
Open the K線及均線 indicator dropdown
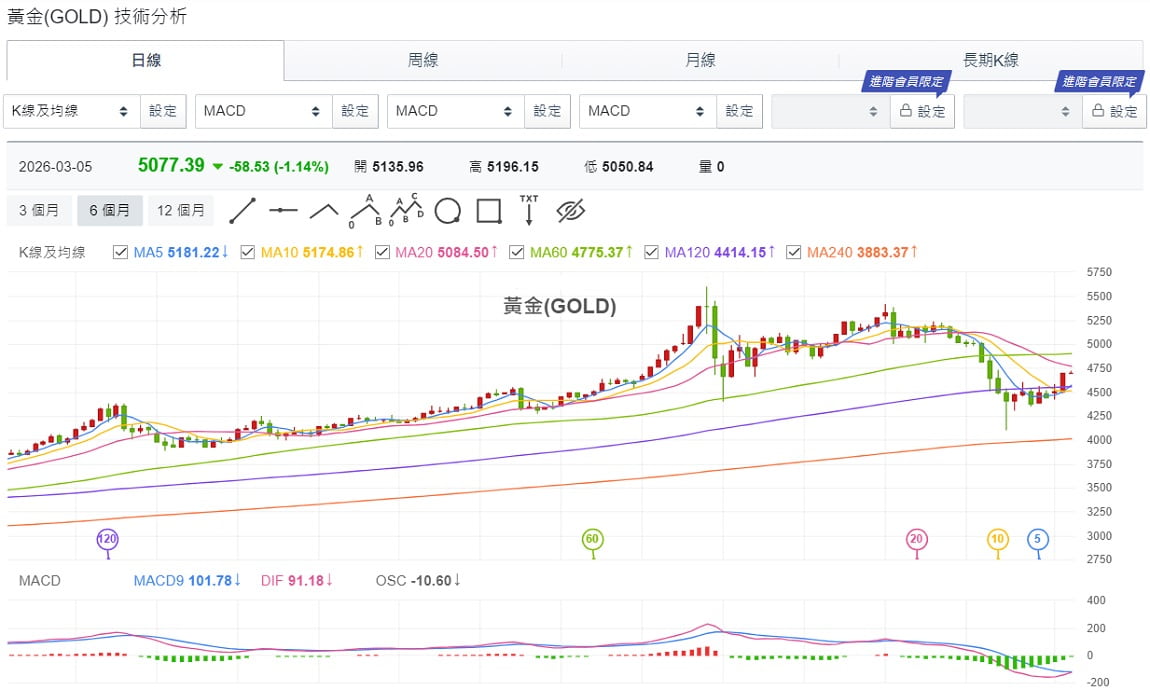pos(72,111)
